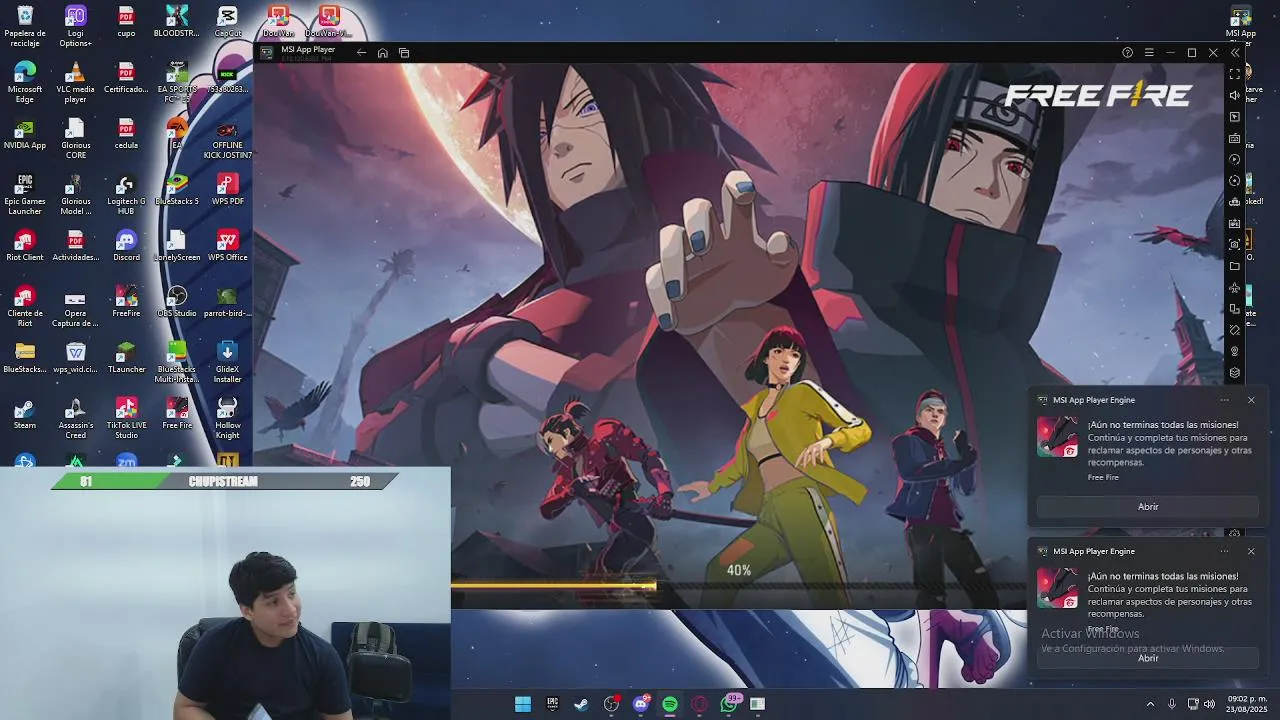The image size is (1280, 720).
Task: Go back in MSI App Player
Action: [x=361, y=53]
